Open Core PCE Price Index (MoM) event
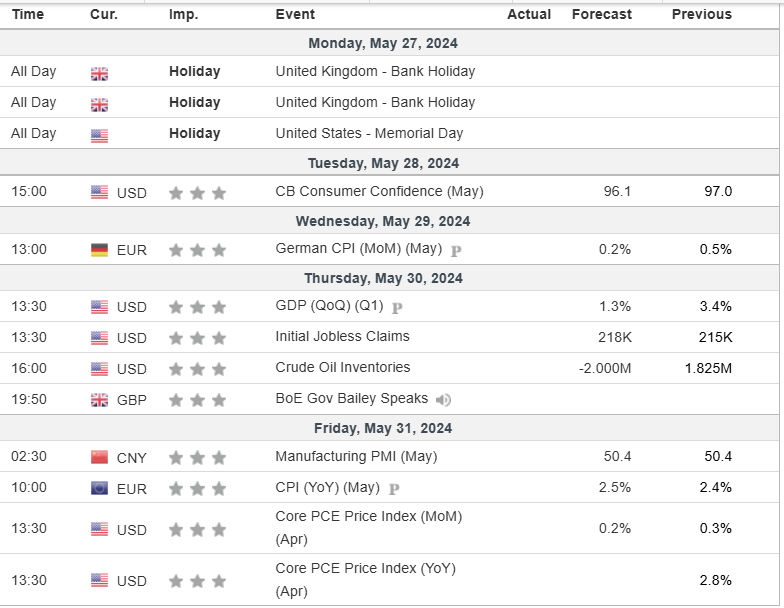This screenshot has width=784, height=608. 368,516
